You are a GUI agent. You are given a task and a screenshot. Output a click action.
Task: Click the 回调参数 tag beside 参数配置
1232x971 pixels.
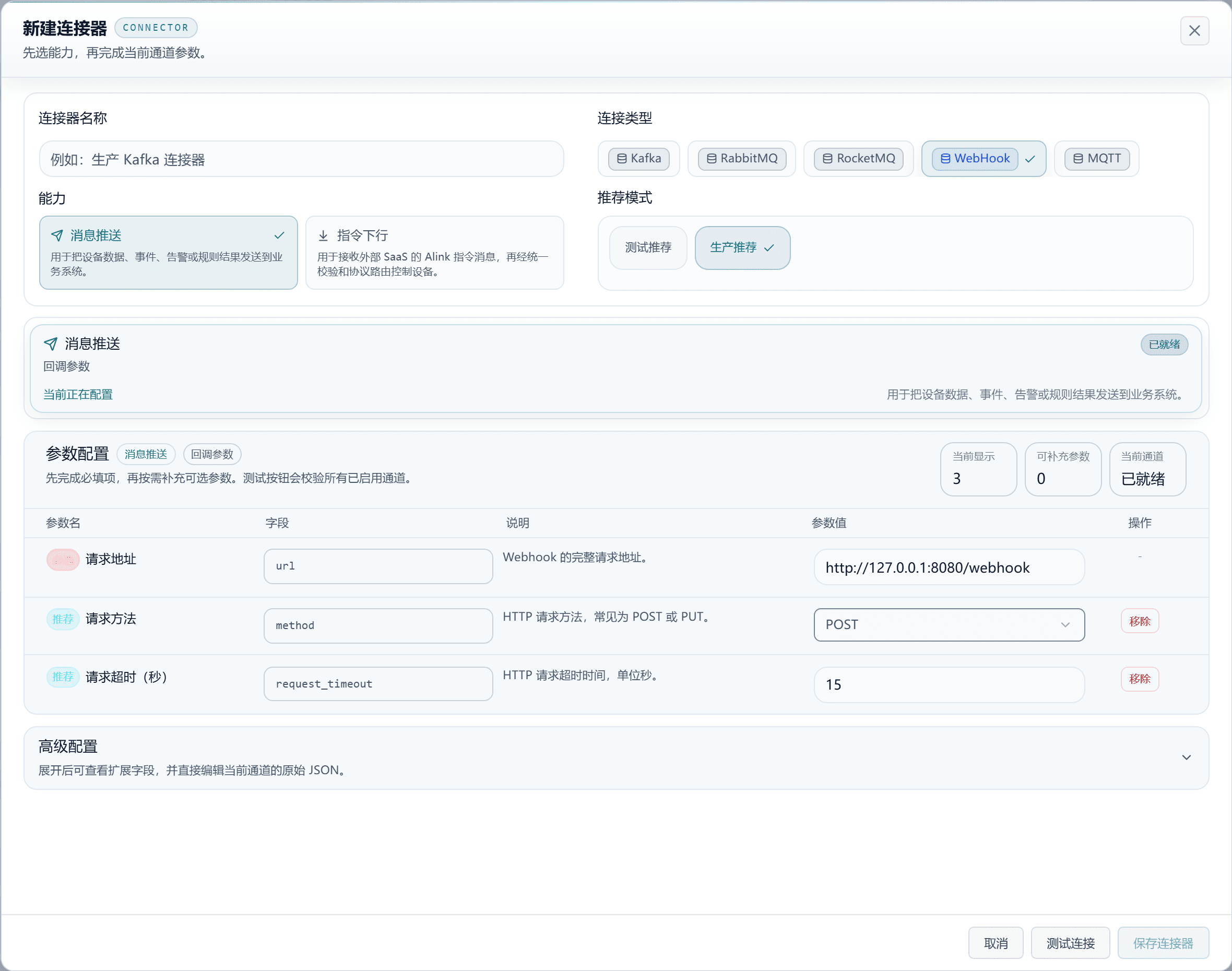(x=212, y=454)
